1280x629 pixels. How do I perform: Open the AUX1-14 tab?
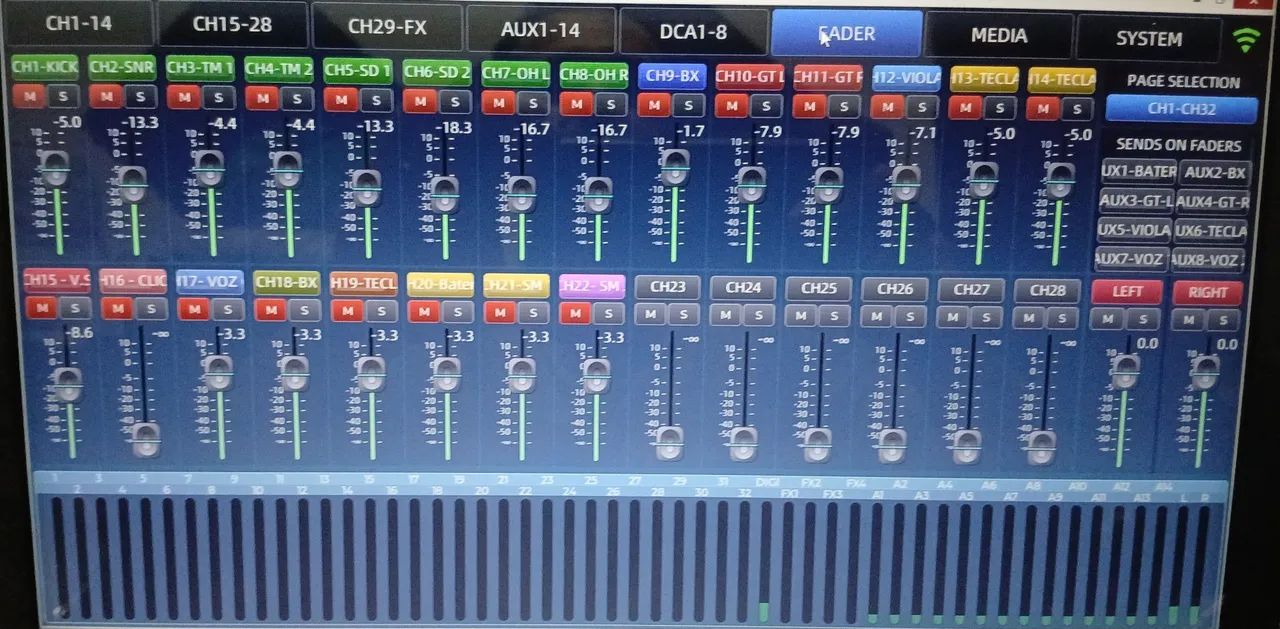(541, 30)
